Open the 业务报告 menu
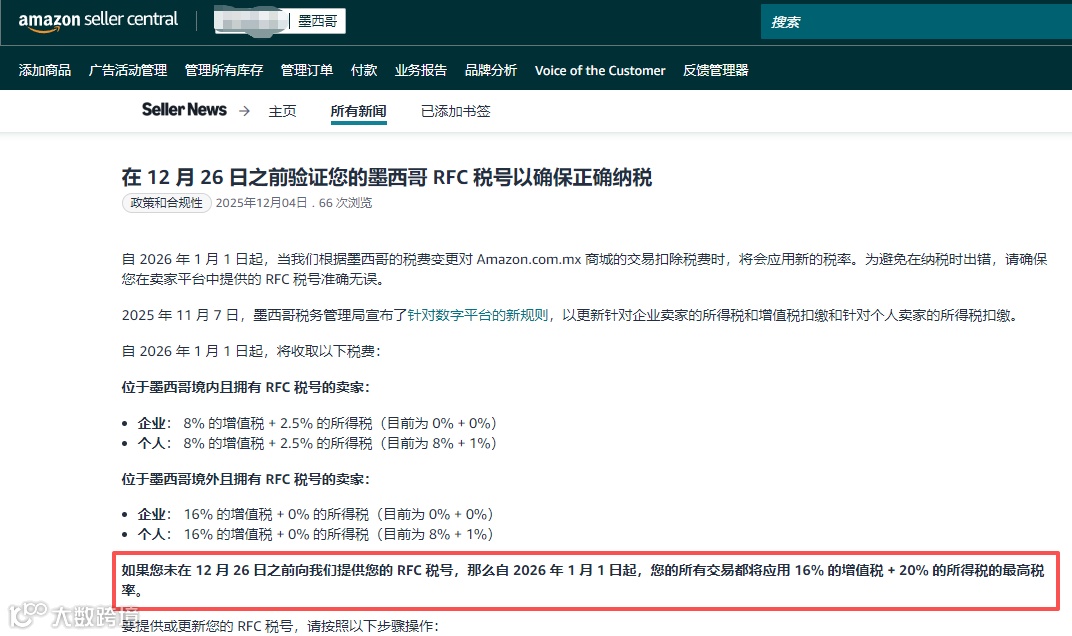 [420, 70]
